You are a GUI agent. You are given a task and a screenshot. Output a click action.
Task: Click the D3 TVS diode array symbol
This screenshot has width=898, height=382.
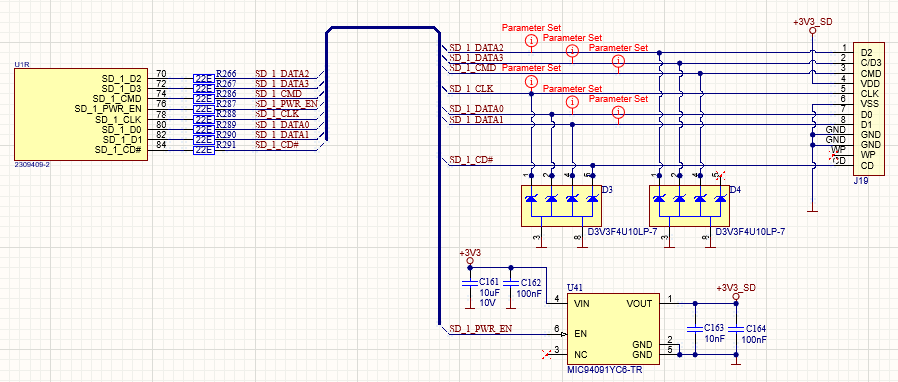tap(561, 206)
